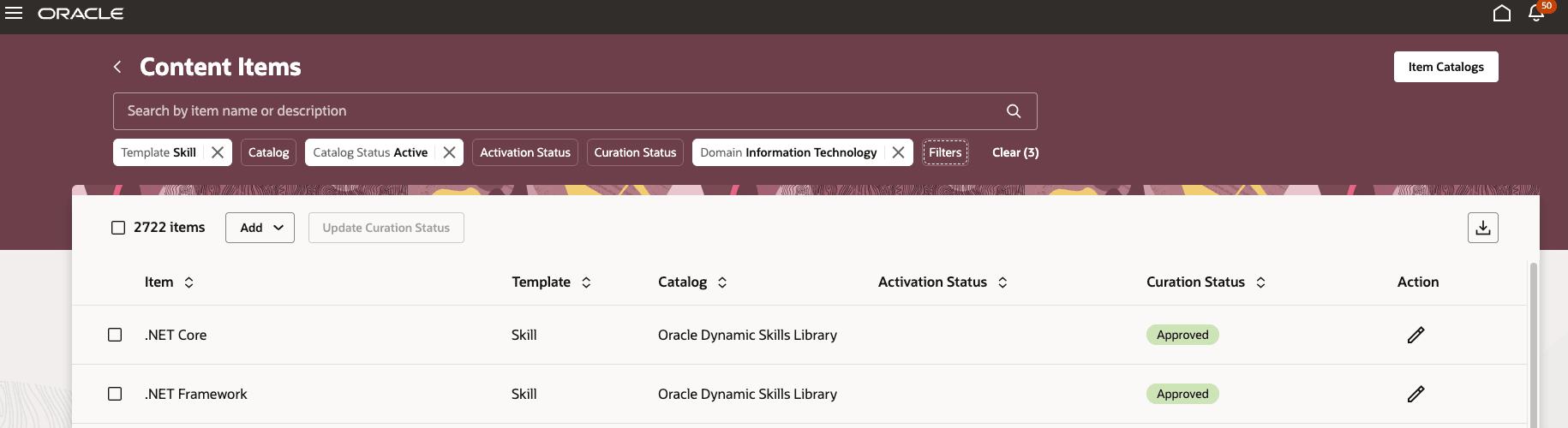Image resolution: width=1568 pixels, height=428 pixels.
Task: Tick the .NET Framework row checkbox
Action: (x=115, y=394)
